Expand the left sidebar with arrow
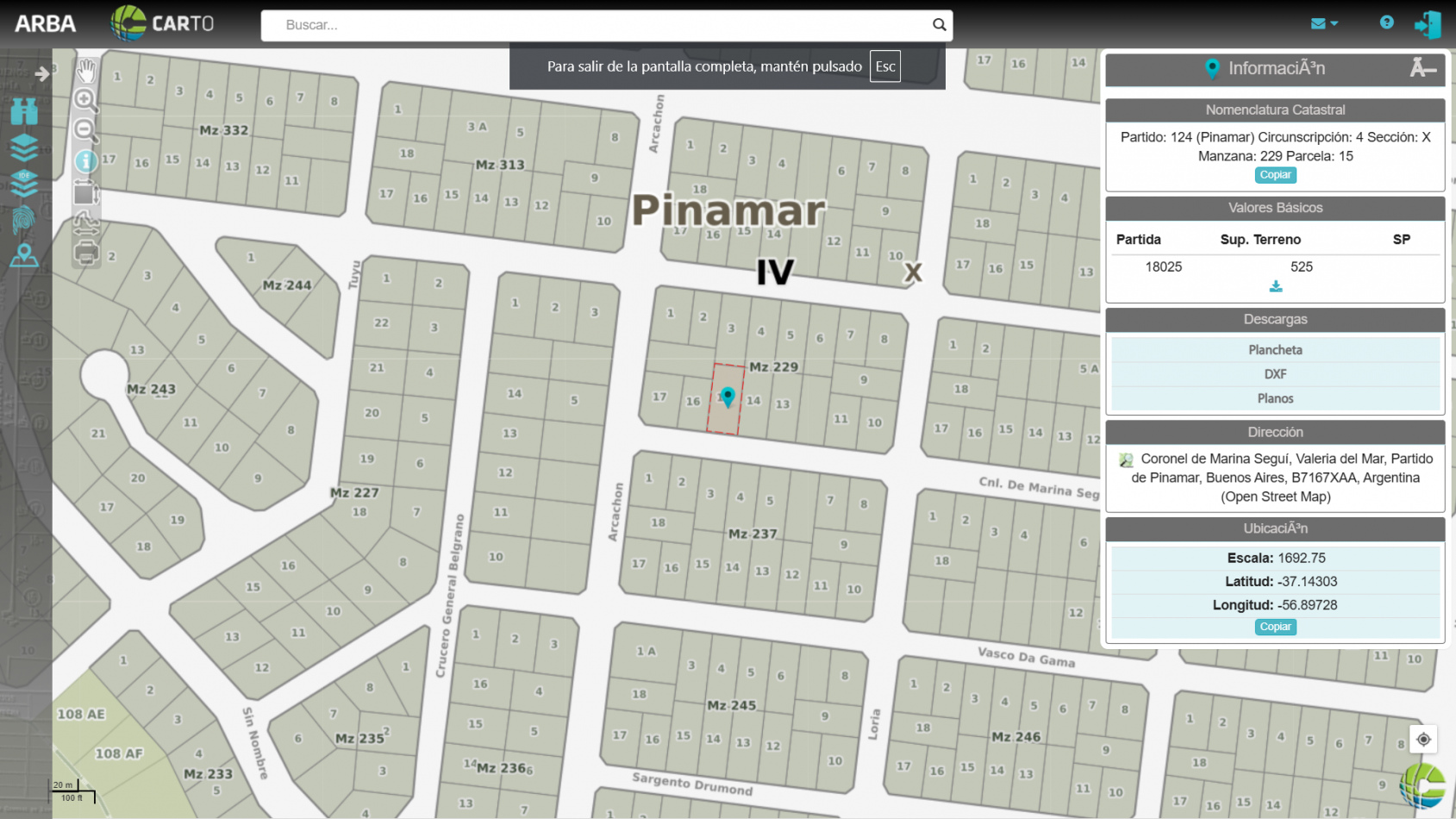This screenshot has height=819, width=1456. click(41, 74)
